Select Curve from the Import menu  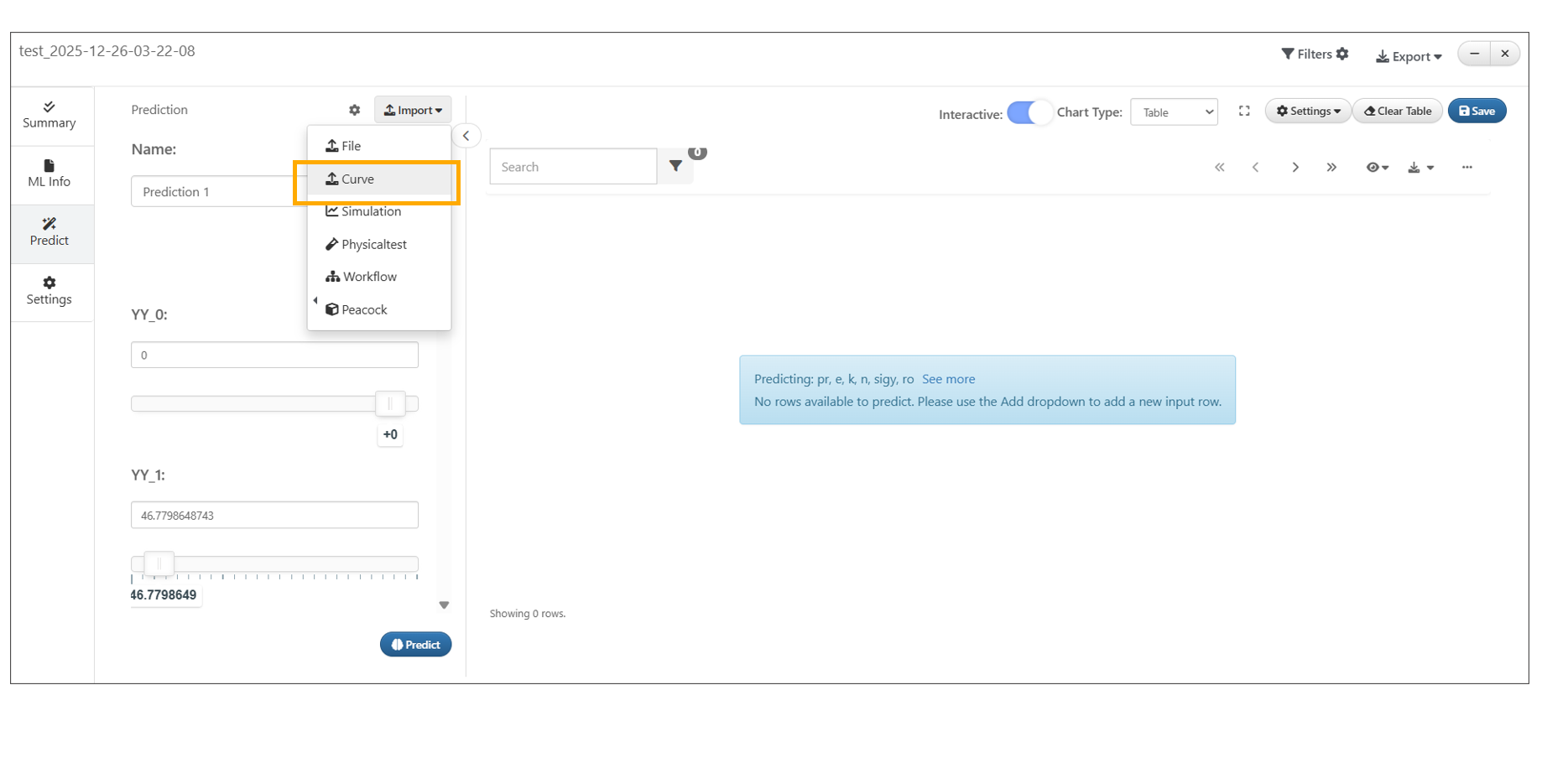click(358, 179)
